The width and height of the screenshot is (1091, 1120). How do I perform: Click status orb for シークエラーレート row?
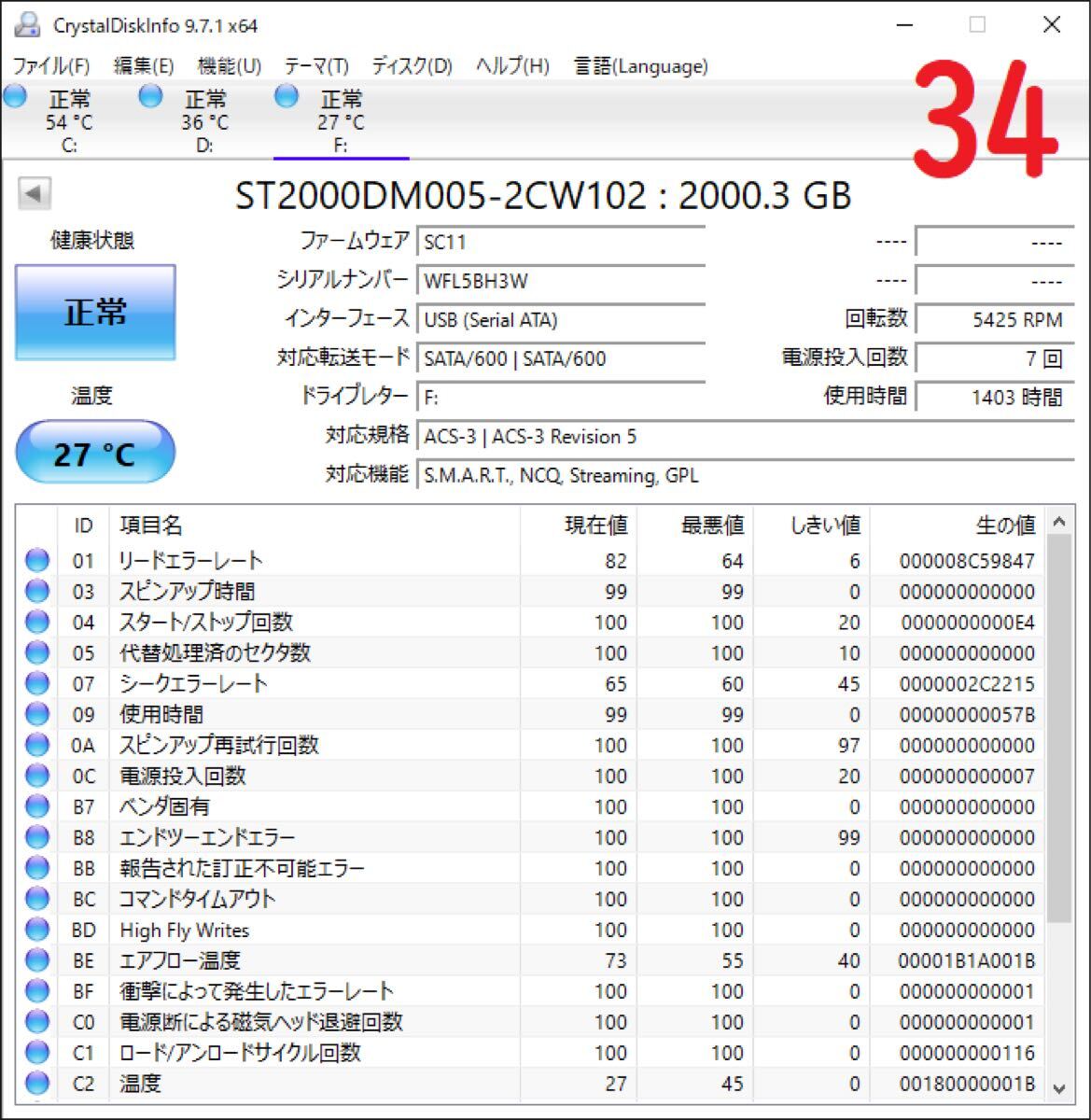point(37,684)
